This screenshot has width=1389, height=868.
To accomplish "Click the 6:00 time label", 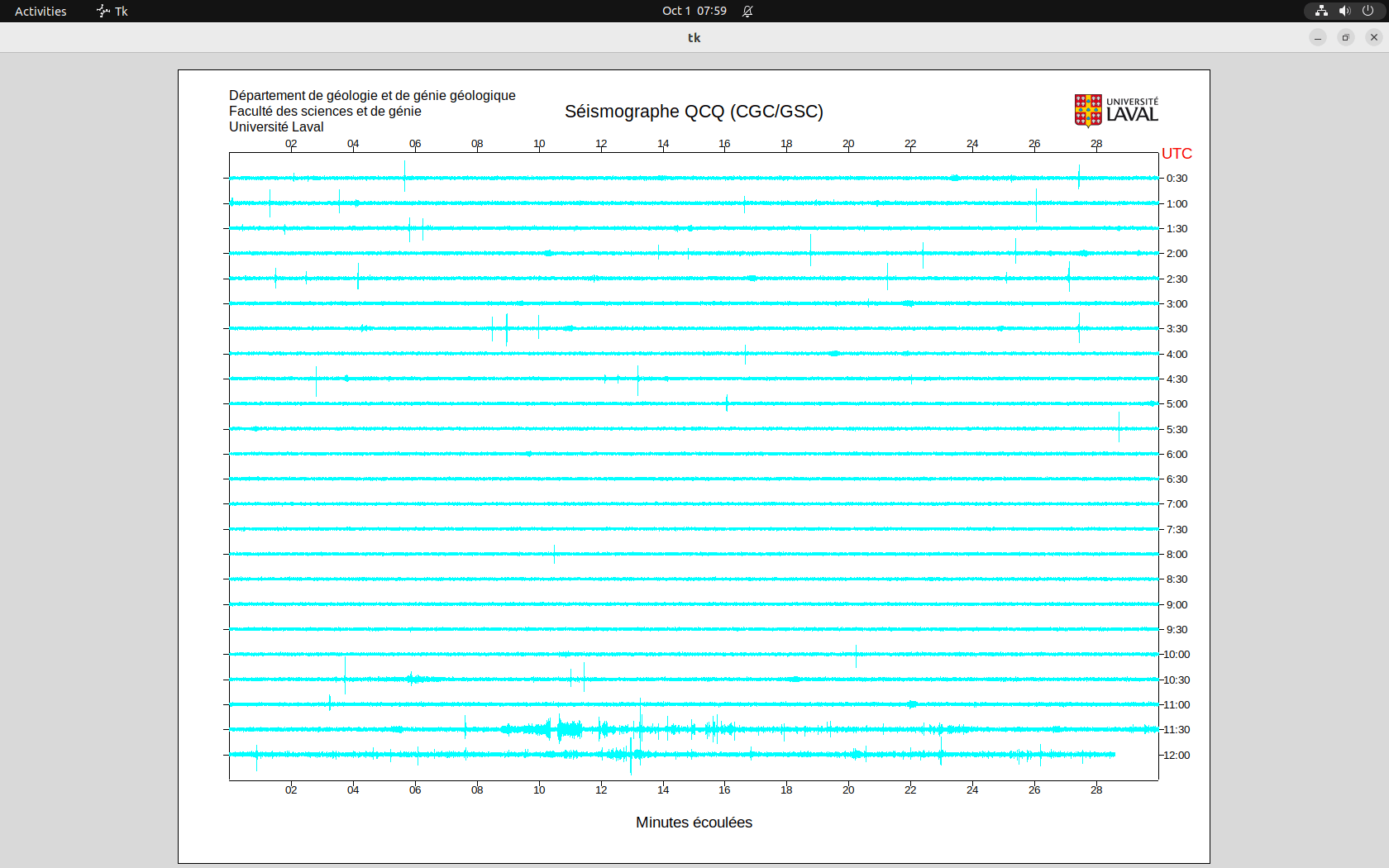I will [x=1177, y=455].
